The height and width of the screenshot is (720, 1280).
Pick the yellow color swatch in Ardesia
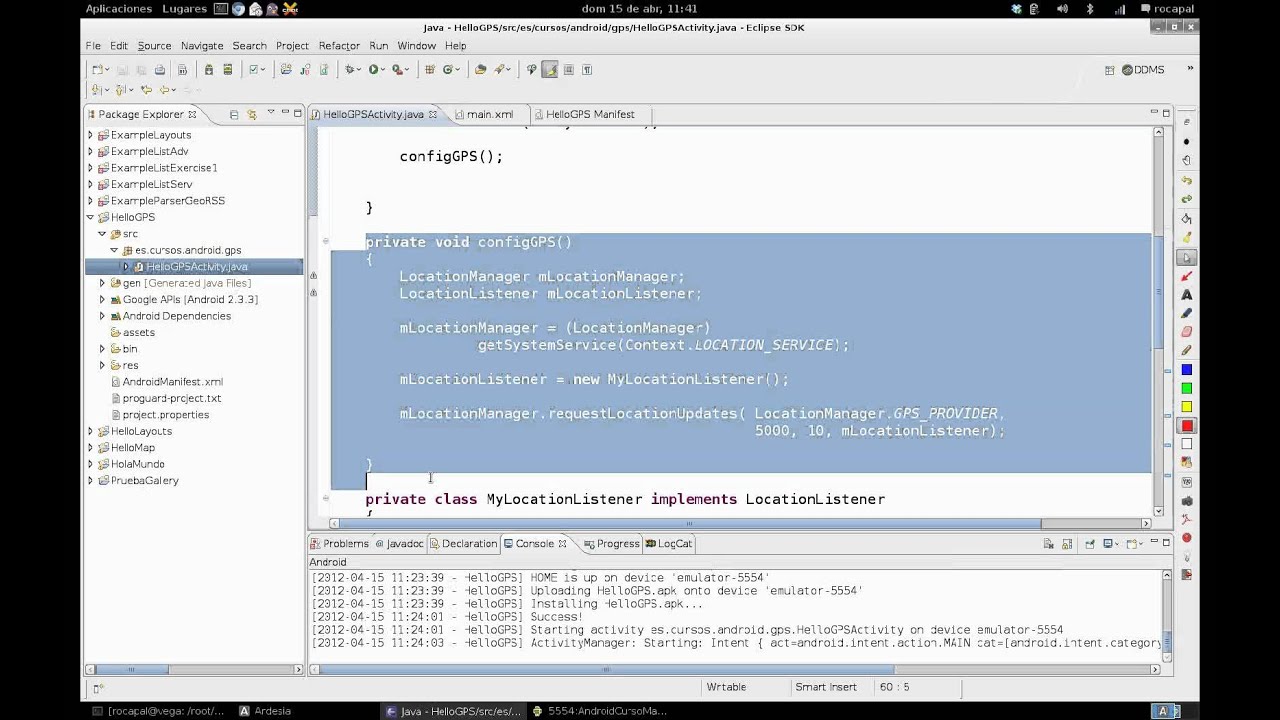coord(1187,406)
